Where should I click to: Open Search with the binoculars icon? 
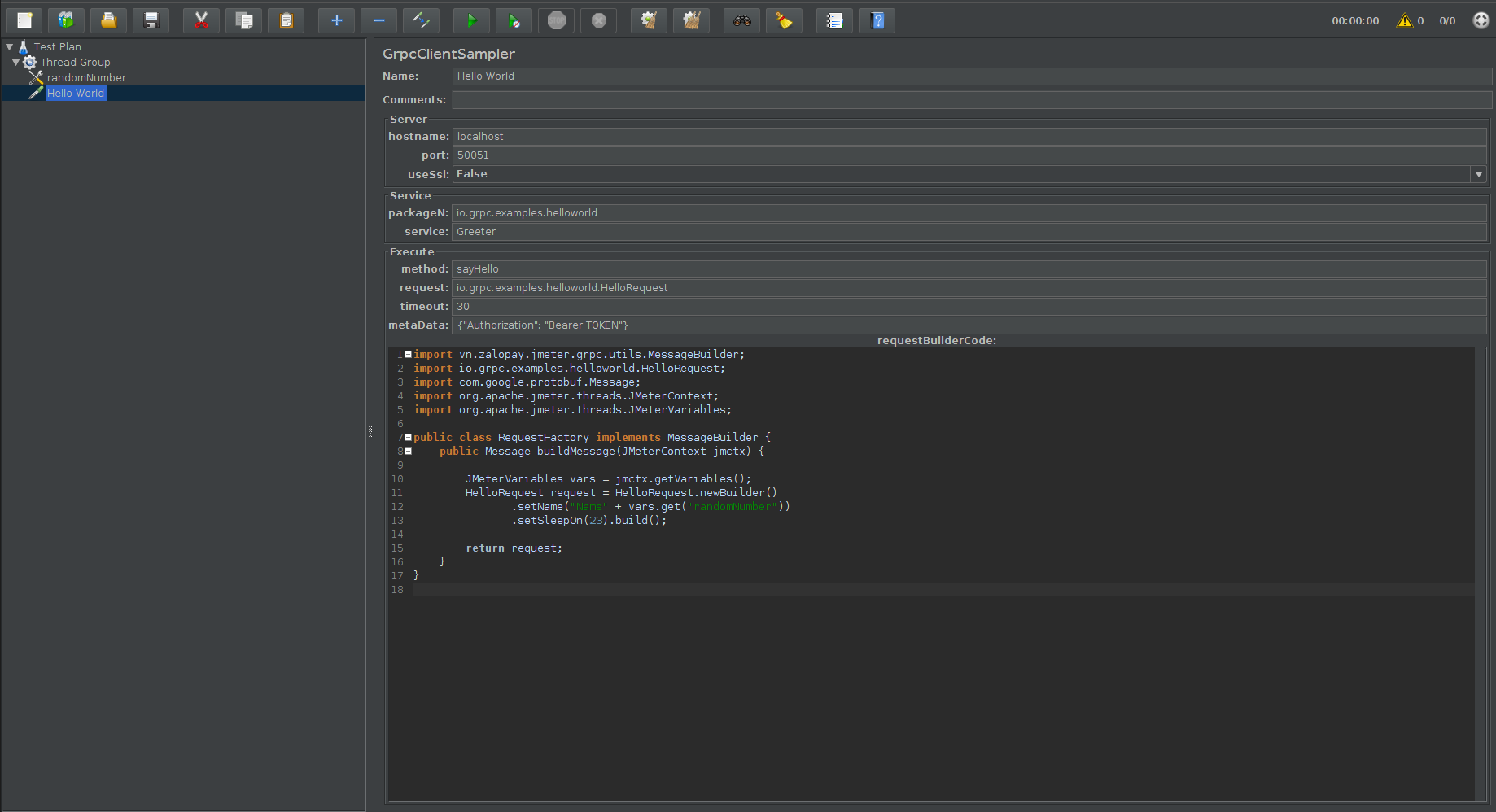[741, 20]
